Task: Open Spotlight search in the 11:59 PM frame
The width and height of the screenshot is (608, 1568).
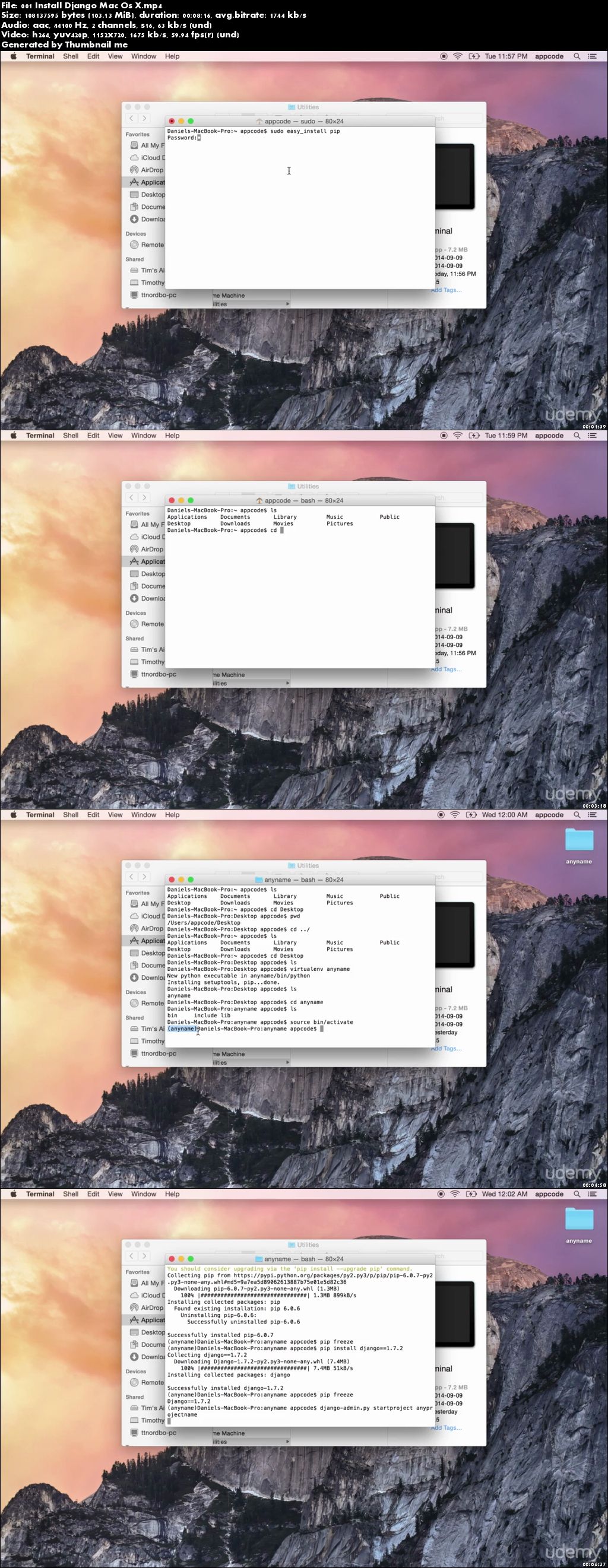Action: coord(577,435)
